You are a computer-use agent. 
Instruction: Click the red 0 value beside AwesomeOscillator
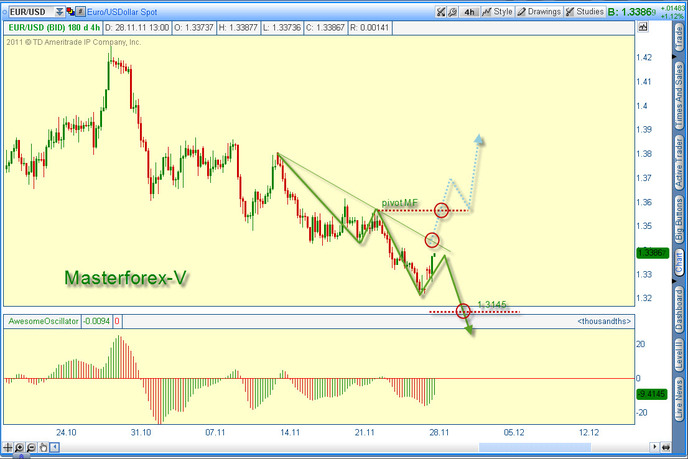coord(117,321)
